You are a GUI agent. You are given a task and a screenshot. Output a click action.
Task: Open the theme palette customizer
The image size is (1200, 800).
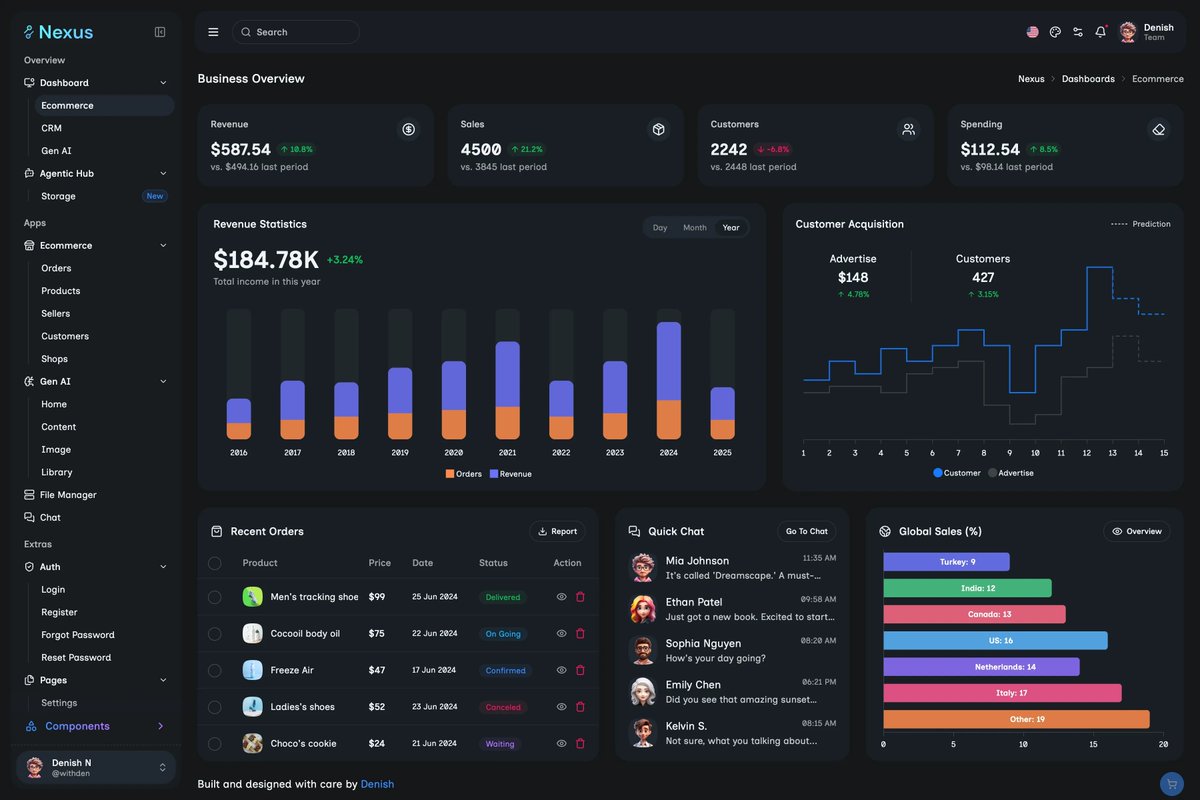tap(1055, 31)
